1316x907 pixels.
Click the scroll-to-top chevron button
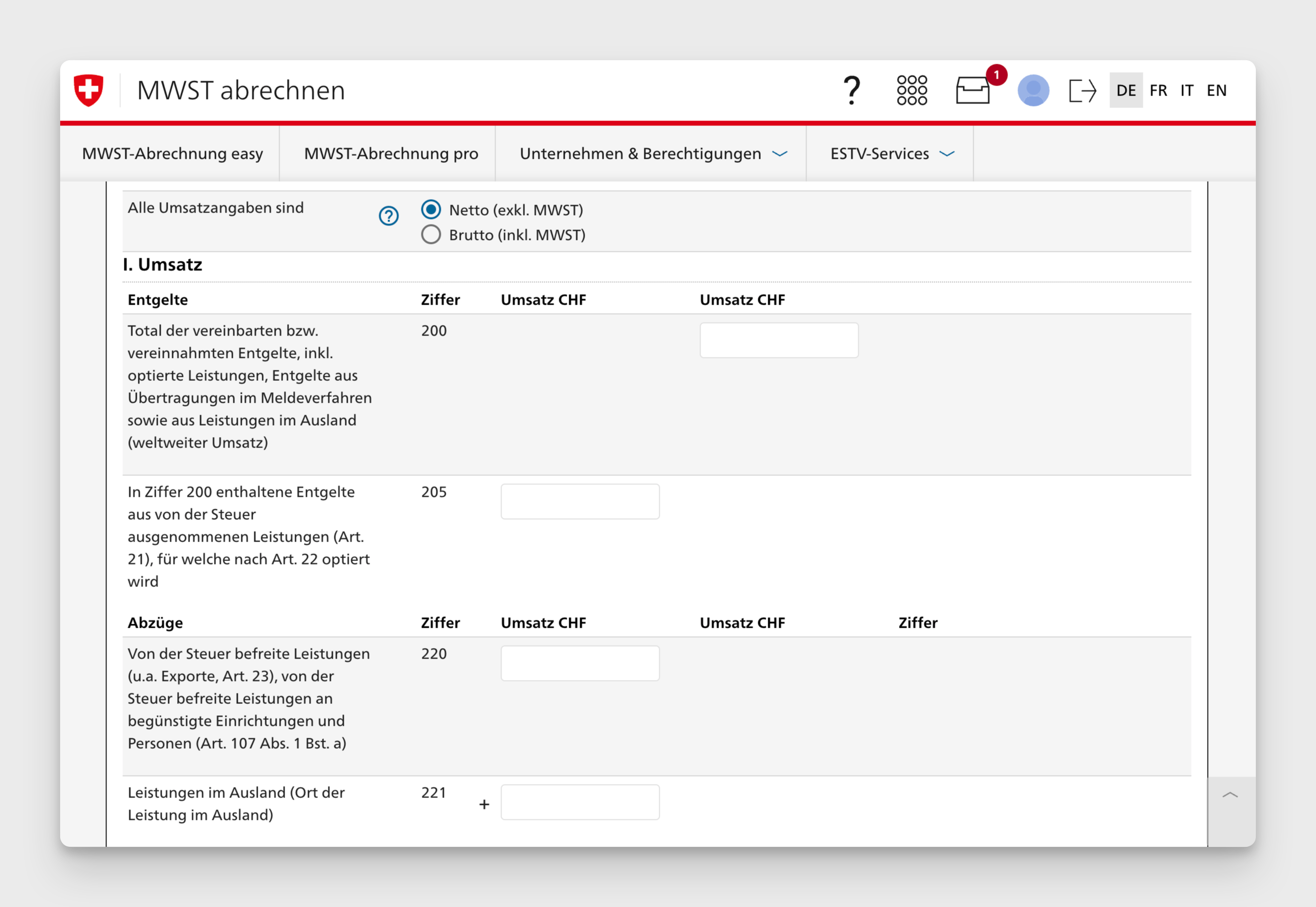(1230, 795)
